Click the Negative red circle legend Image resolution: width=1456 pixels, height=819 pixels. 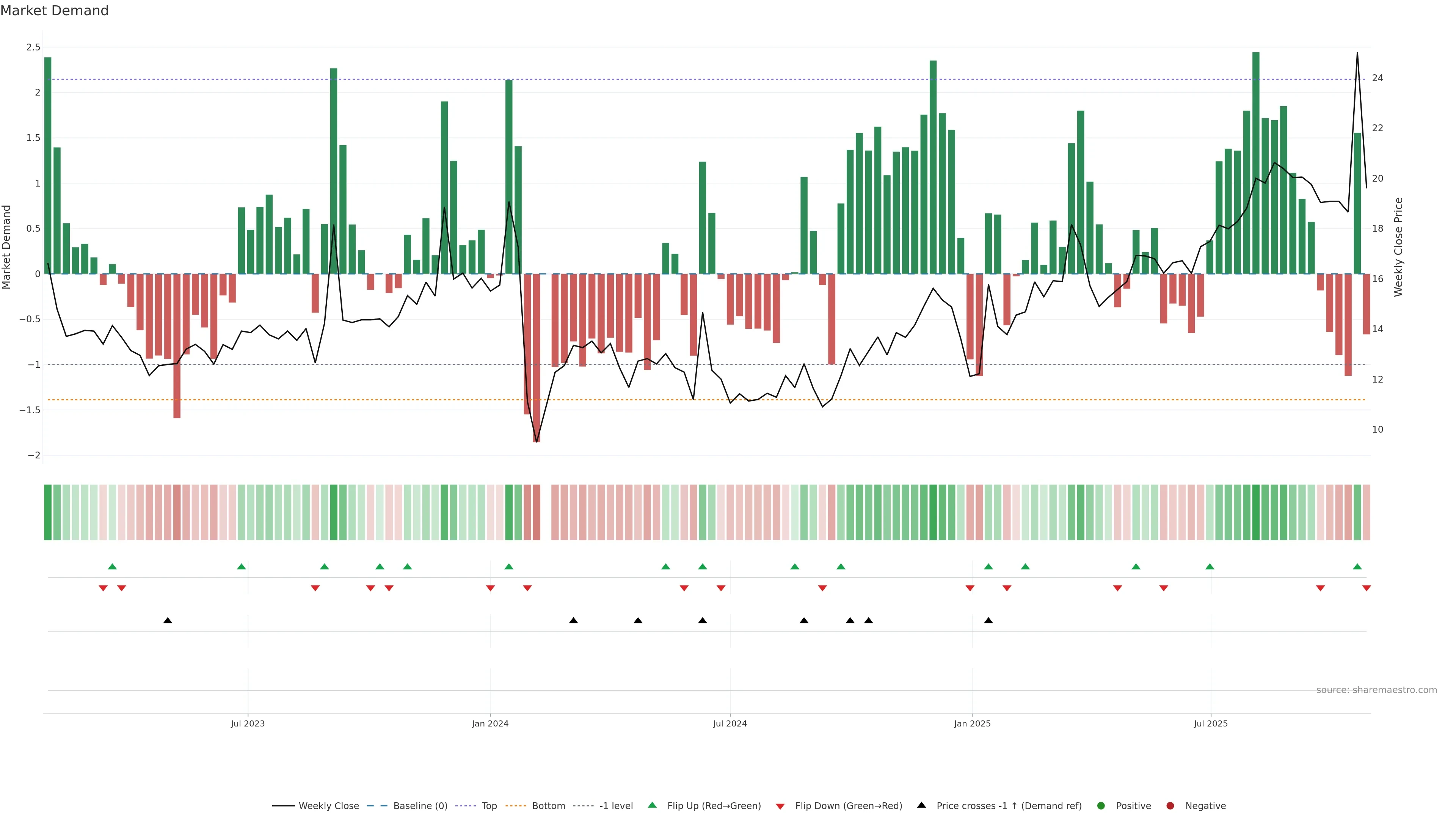pyautogui.click(x=1170, y=806)
